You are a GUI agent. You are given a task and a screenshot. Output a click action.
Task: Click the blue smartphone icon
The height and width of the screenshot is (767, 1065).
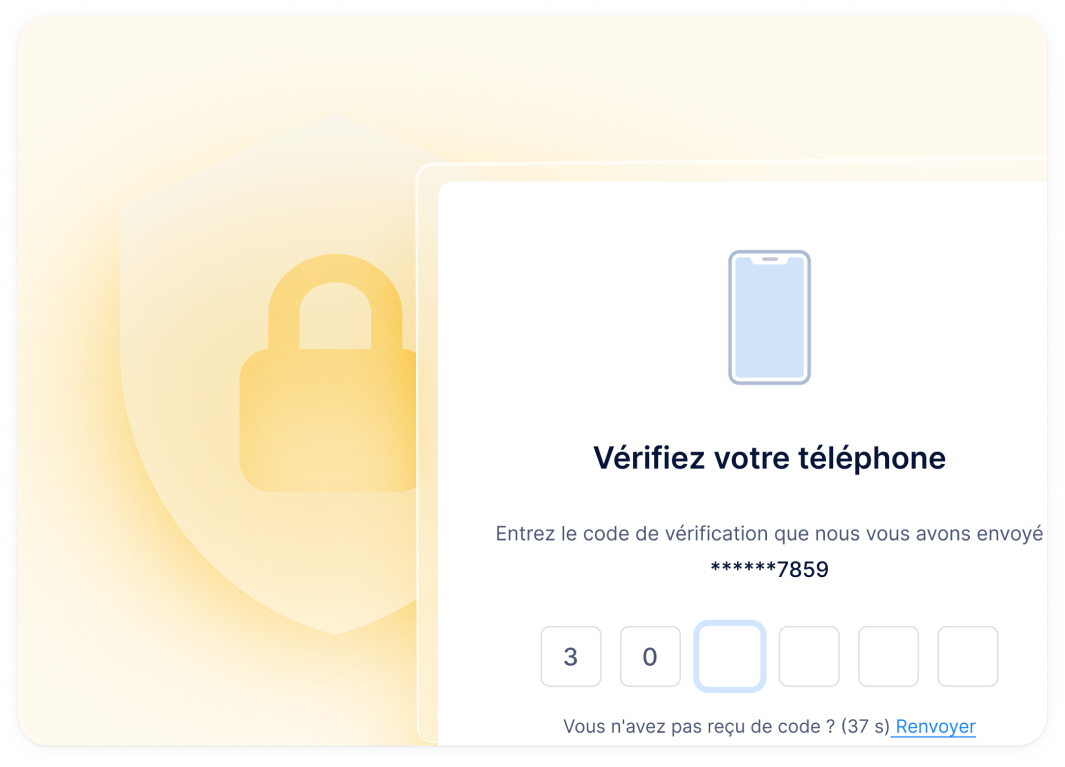click(x=768, y=318)
